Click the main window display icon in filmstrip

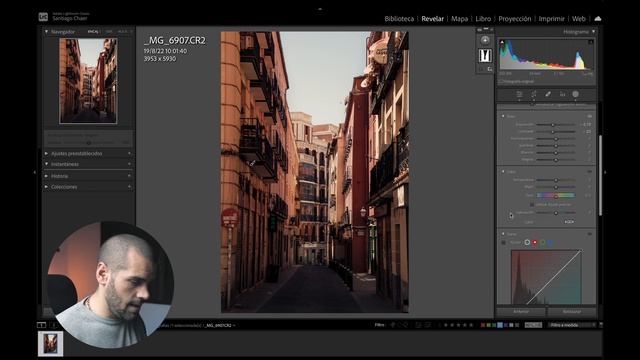[x=41, y=325]
